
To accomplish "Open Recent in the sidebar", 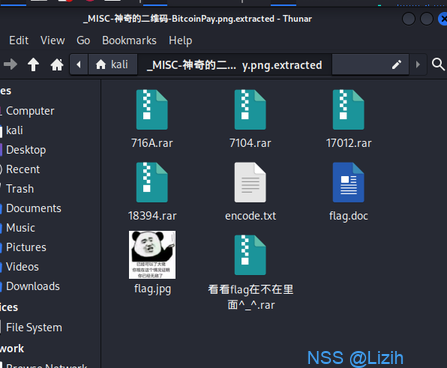I will [23, 169].
